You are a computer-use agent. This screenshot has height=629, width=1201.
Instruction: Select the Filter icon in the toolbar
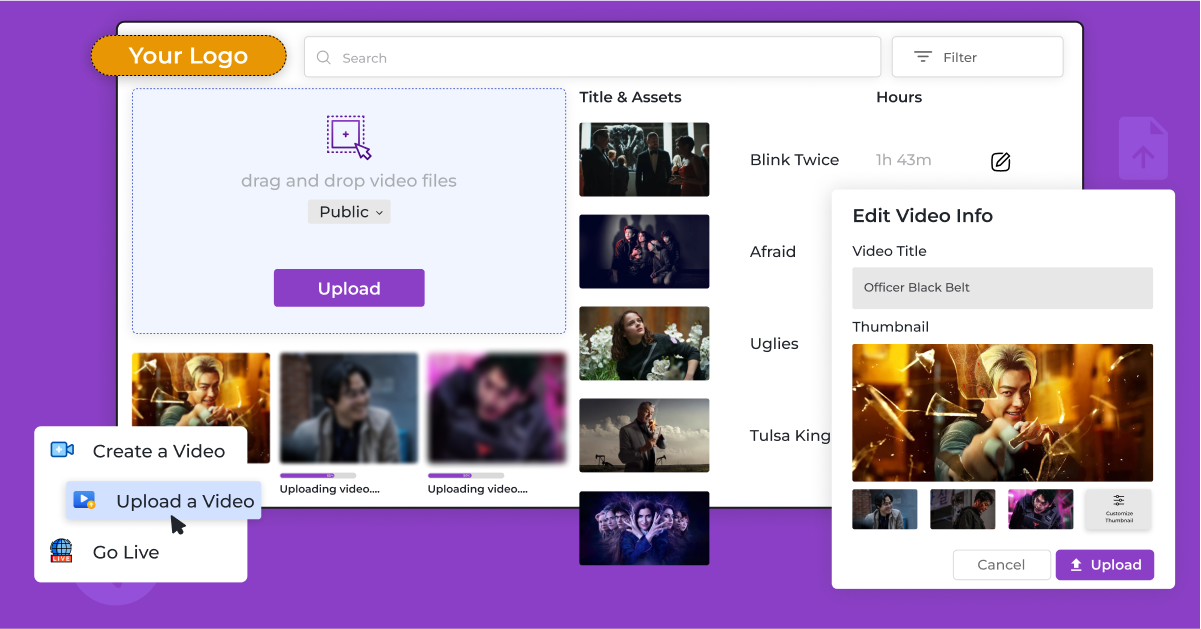point(921,56)
